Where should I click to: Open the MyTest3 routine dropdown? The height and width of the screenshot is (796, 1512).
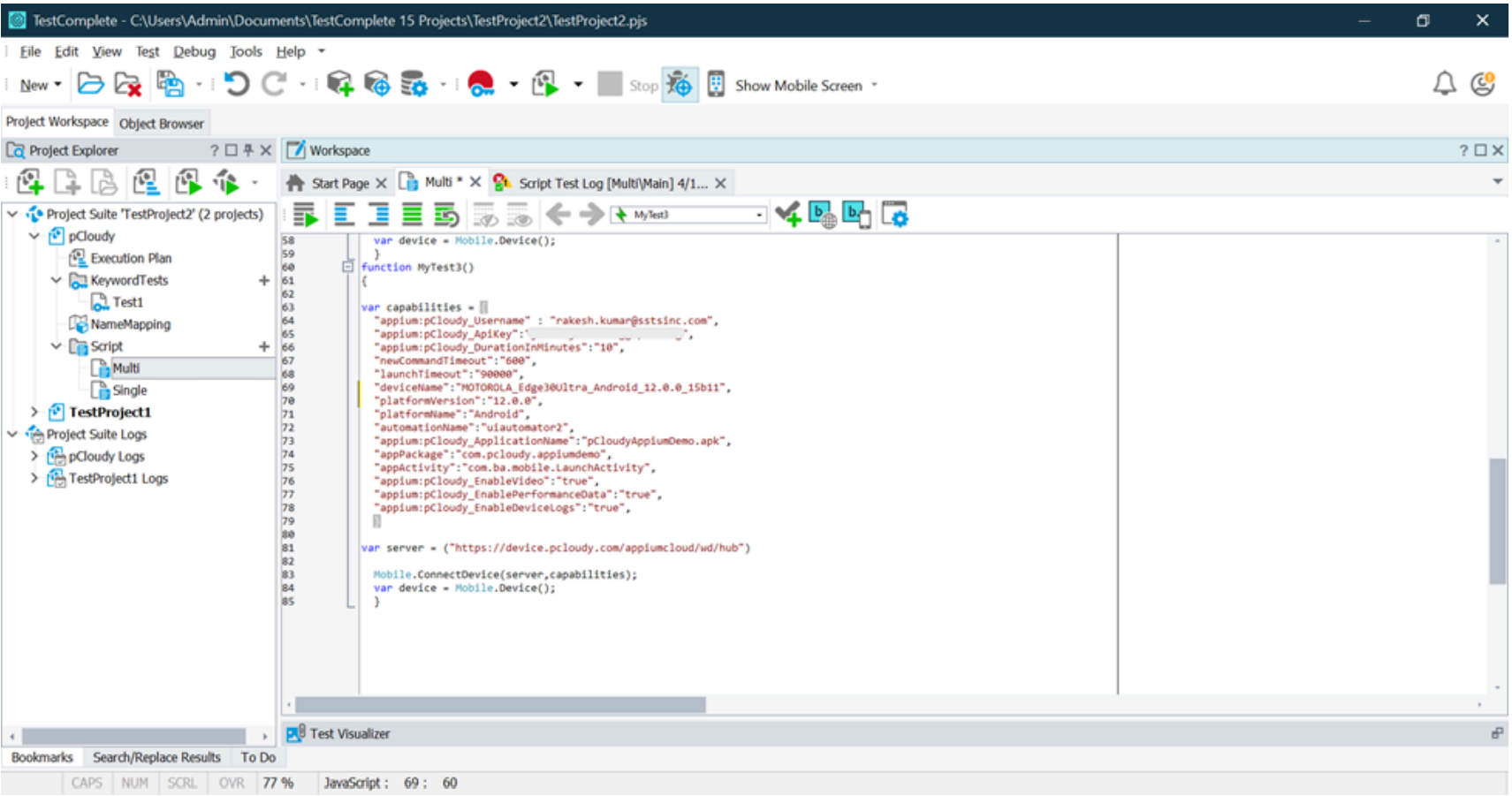coord(759,215)
